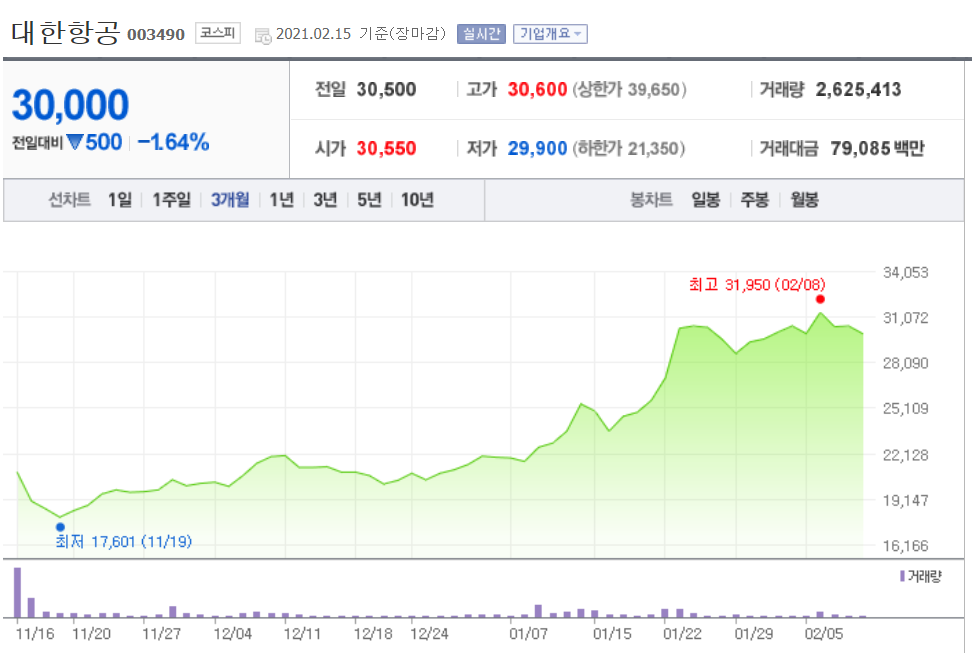Click the 코스피 market badge

point(218,33)
